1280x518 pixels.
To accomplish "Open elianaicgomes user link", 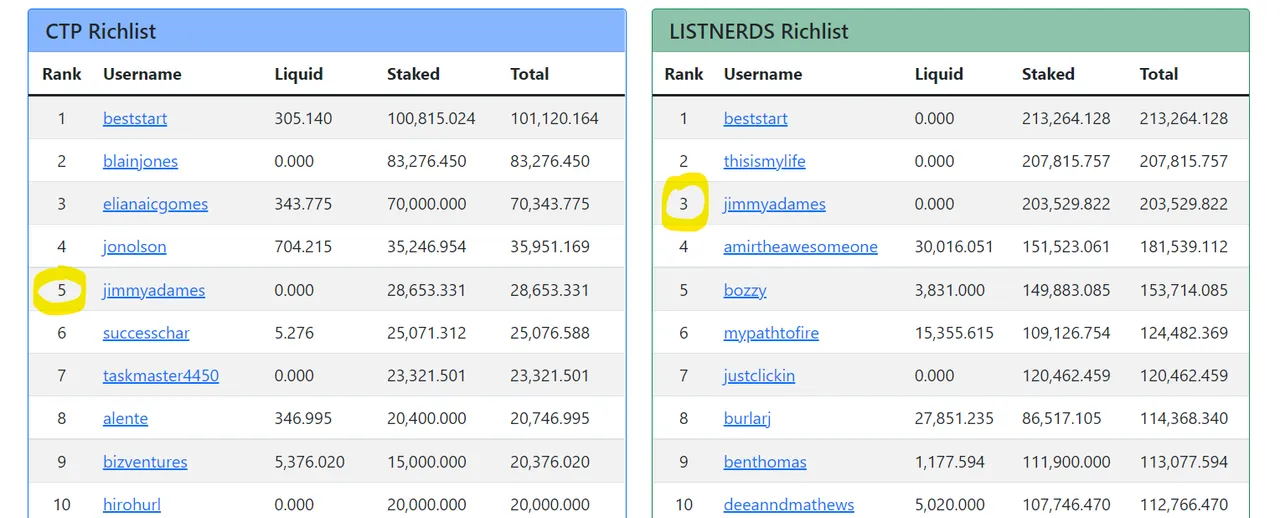I will point(155,204).
